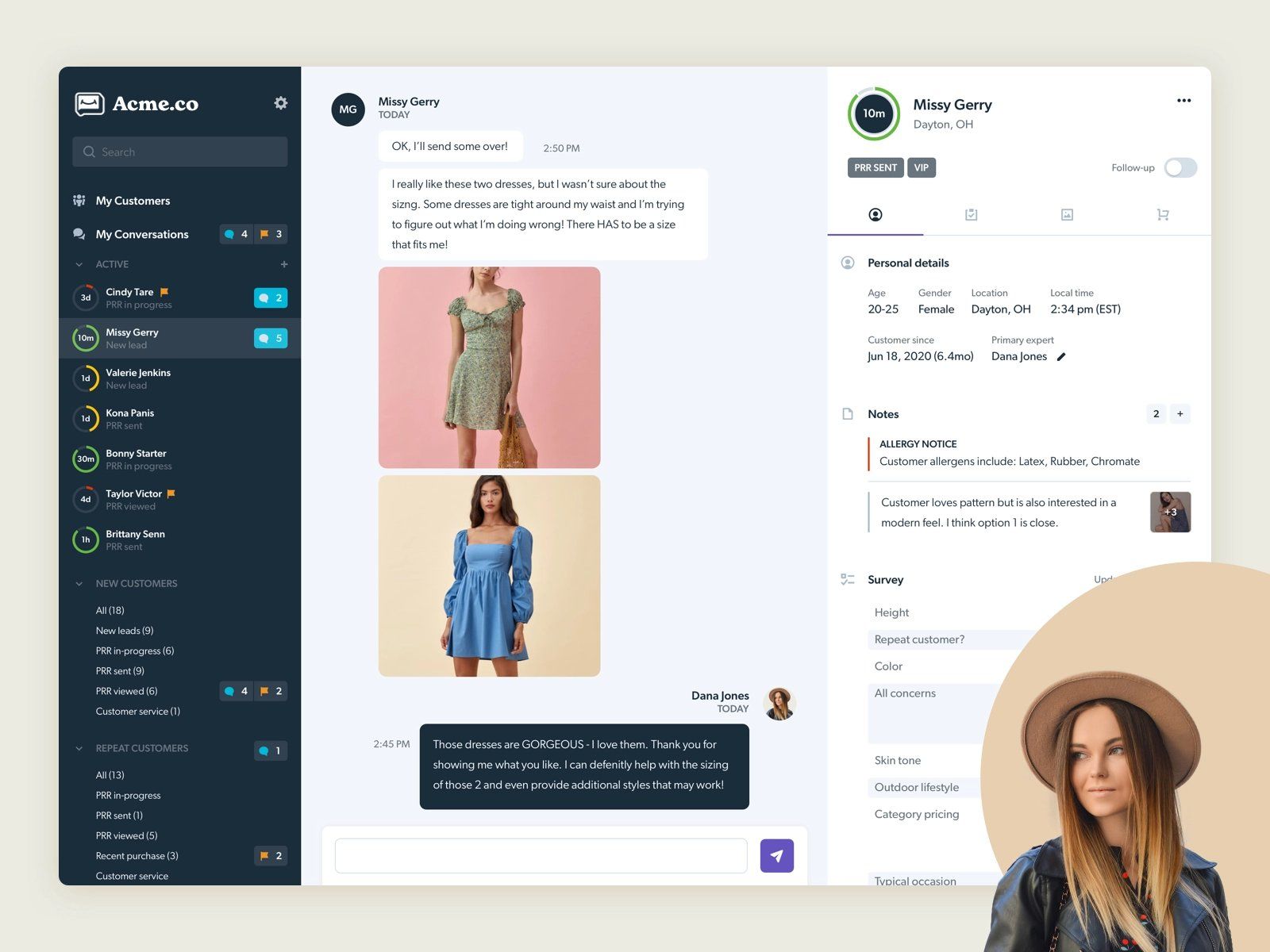Open My Customers in sidebar
This screenshot has width=1270, height=952.
click(133, 201)
